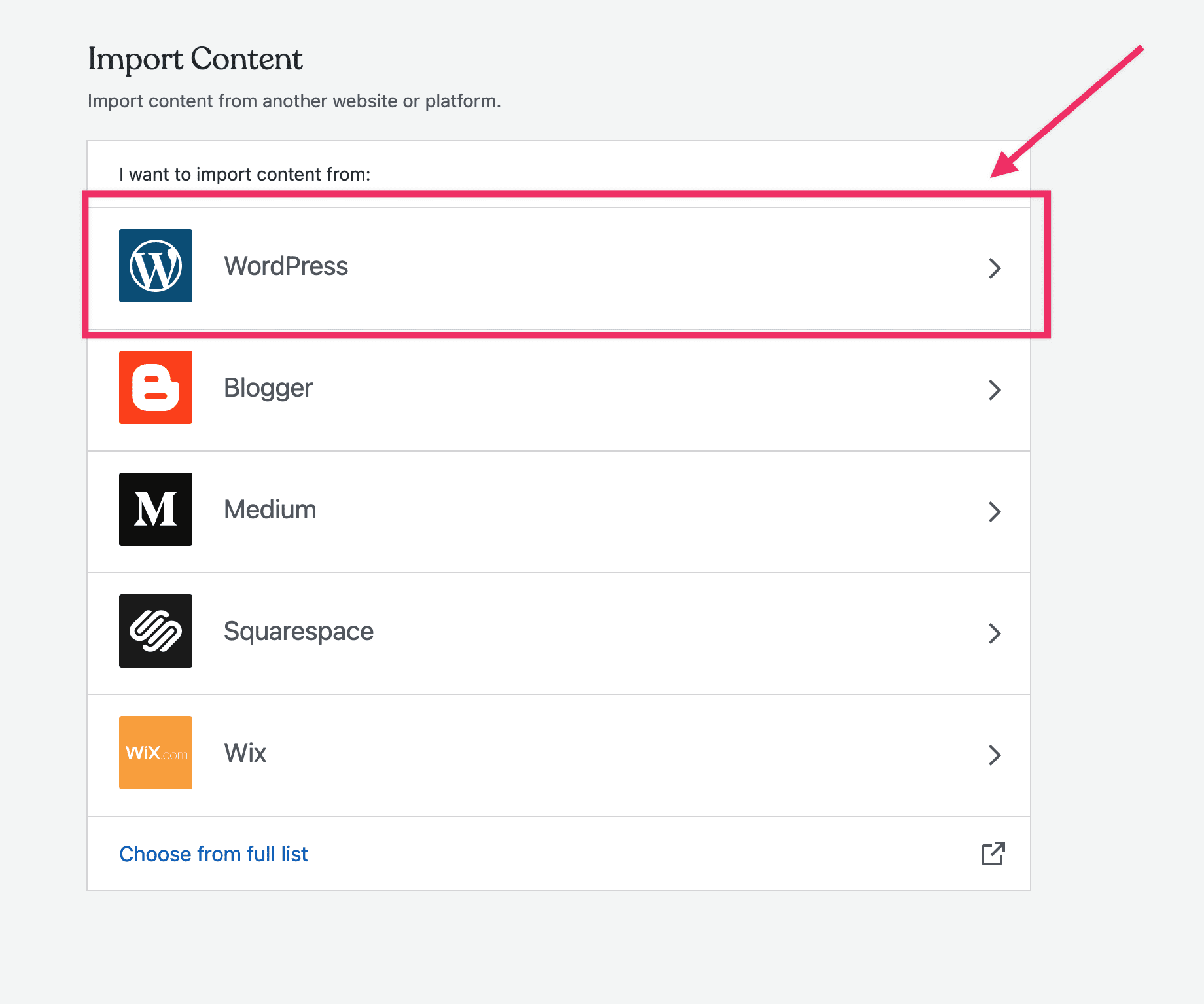Pick the Medium text label
This screenshot has width=1204, height=1004.
point(270,510)
